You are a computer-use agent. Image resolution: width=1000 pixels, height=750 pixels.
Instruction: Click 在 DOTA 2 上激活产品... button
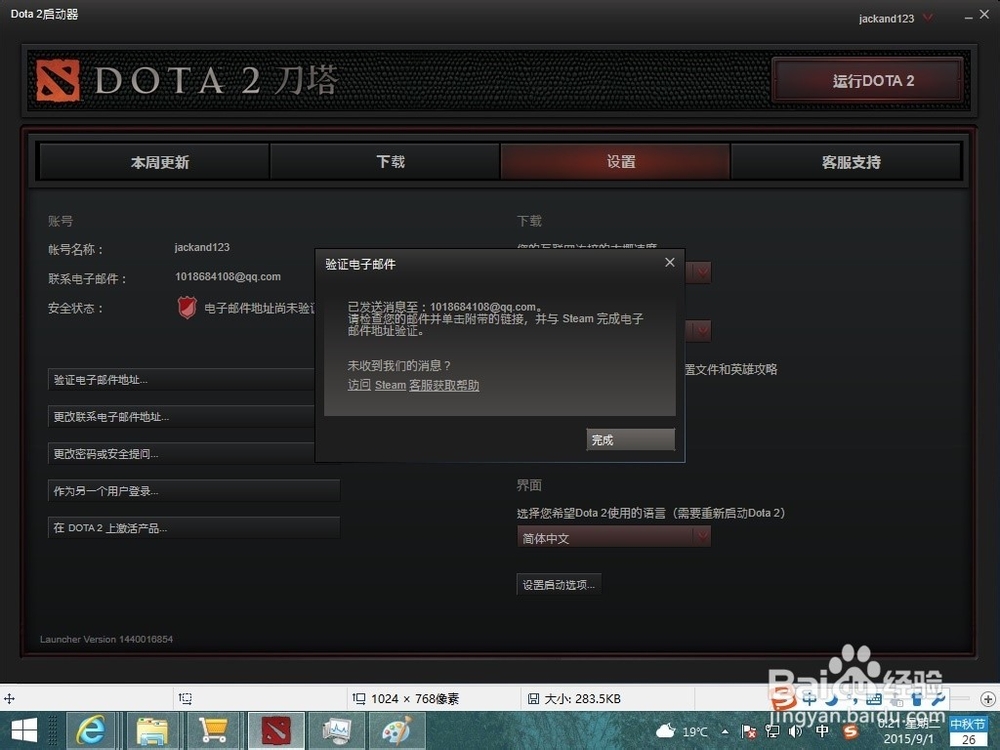[194, 527]
